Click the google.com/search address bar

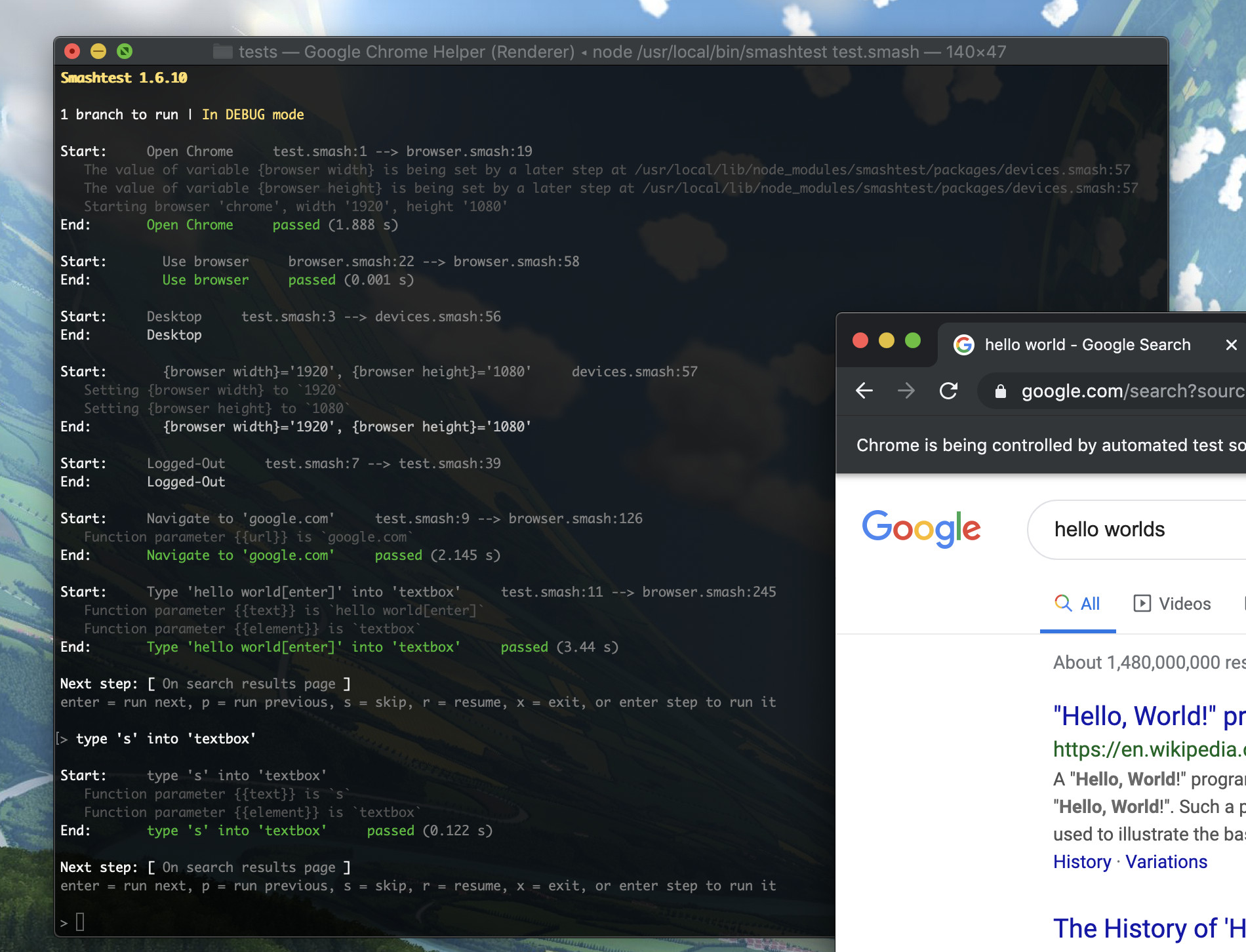pyautogui.click(x=1112, y=391)
